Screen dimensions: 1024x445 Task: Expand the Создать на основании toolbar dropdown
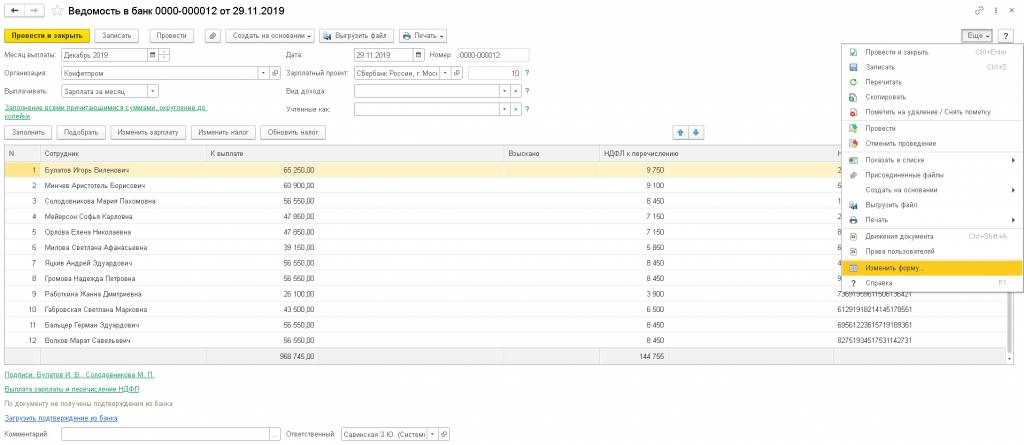pos(270,36)
